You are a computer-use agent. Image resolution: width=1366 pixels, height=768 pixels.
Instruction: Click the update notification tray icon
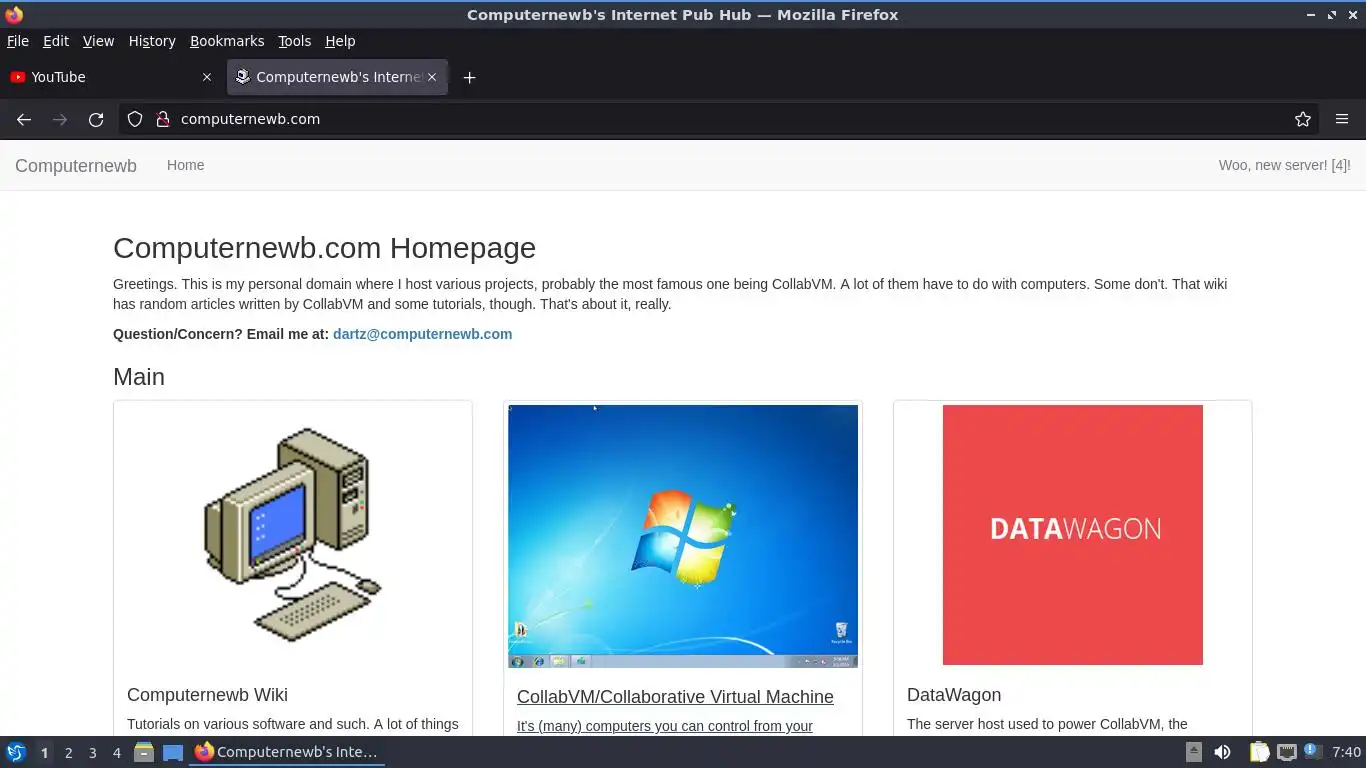[x=1313, y=752]
